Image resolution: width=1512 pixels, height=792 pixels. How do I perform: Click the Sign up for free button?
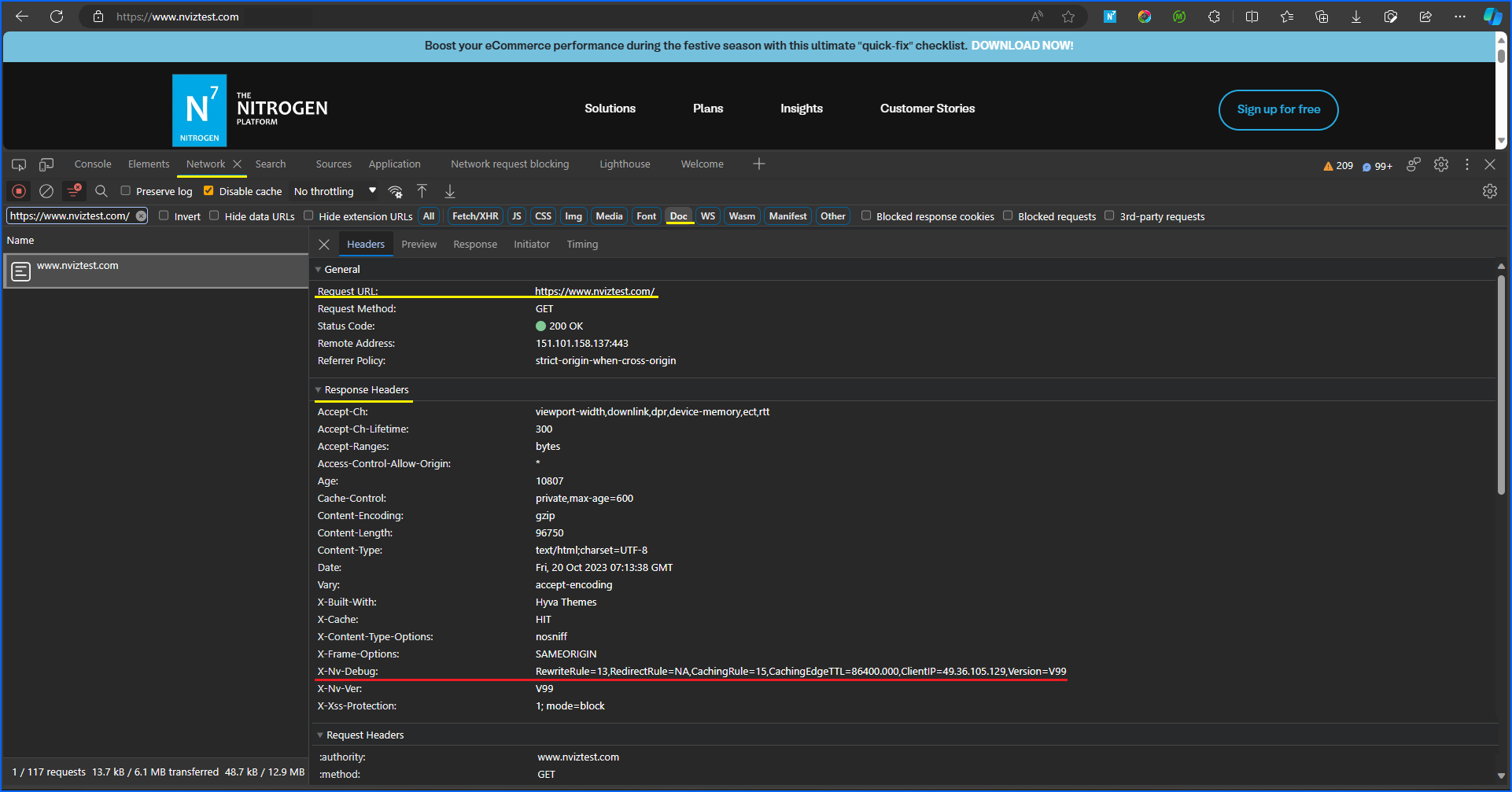pos(1278,109)
